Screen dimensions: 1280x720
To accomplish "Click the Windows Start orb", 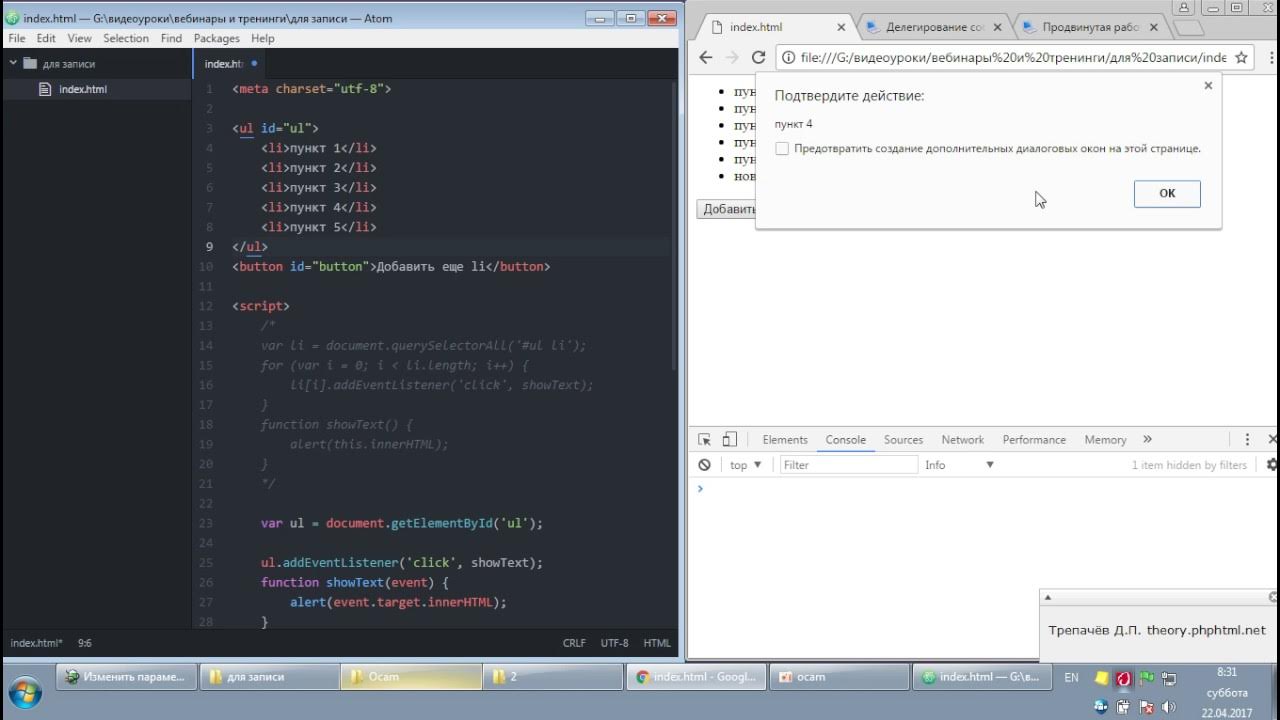I will pos(24,691).
